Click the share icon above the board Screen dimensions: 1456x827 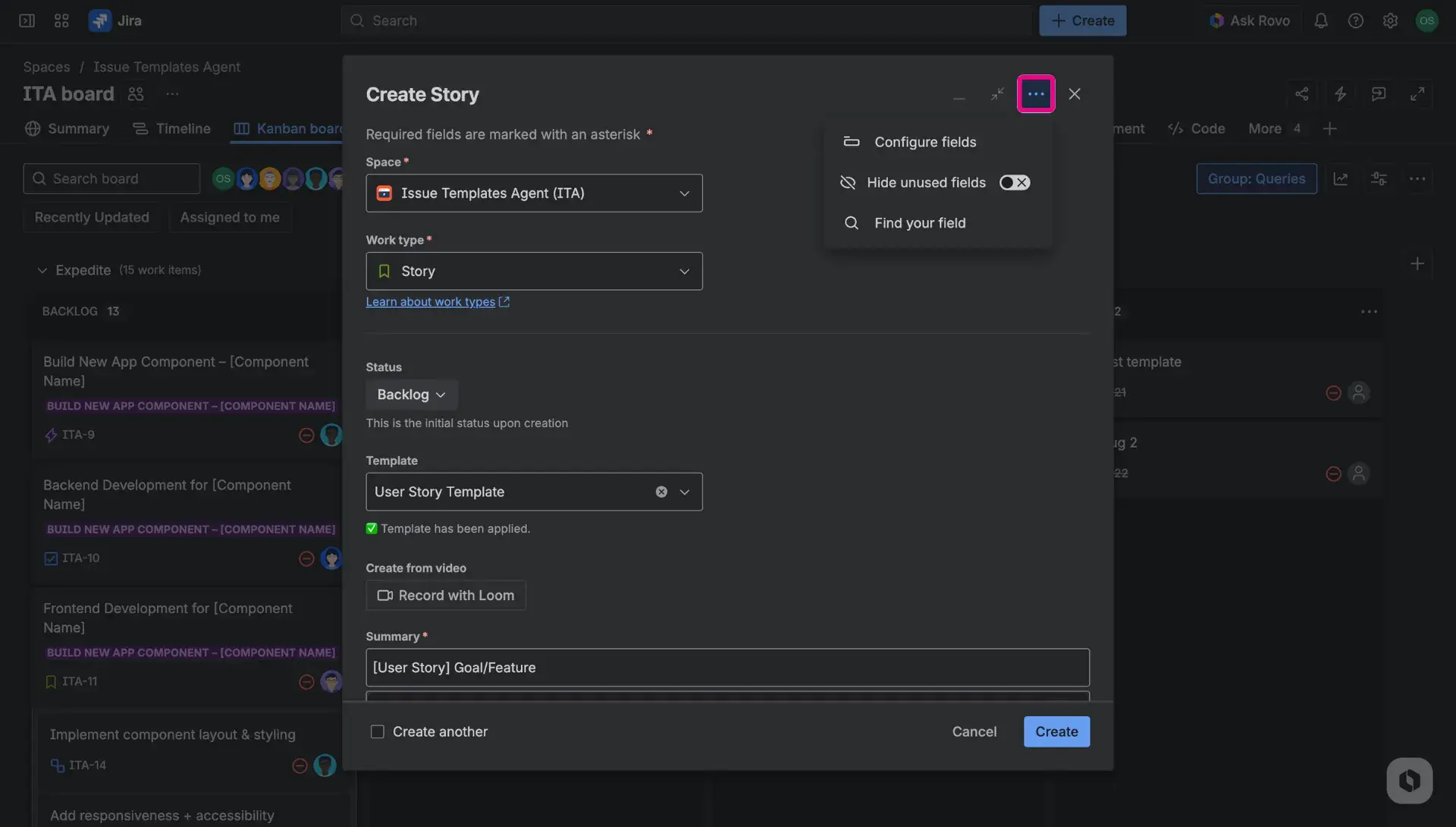1303,93
